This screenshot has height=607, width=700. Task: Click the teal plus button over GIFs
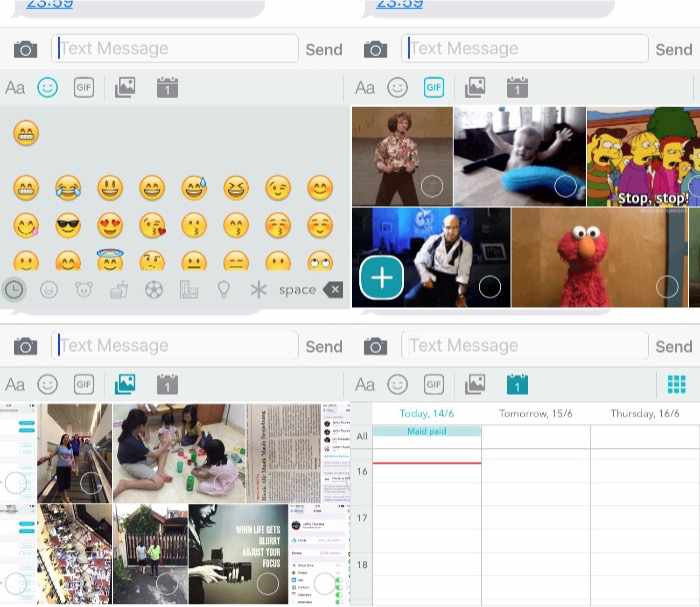point(381,278)
